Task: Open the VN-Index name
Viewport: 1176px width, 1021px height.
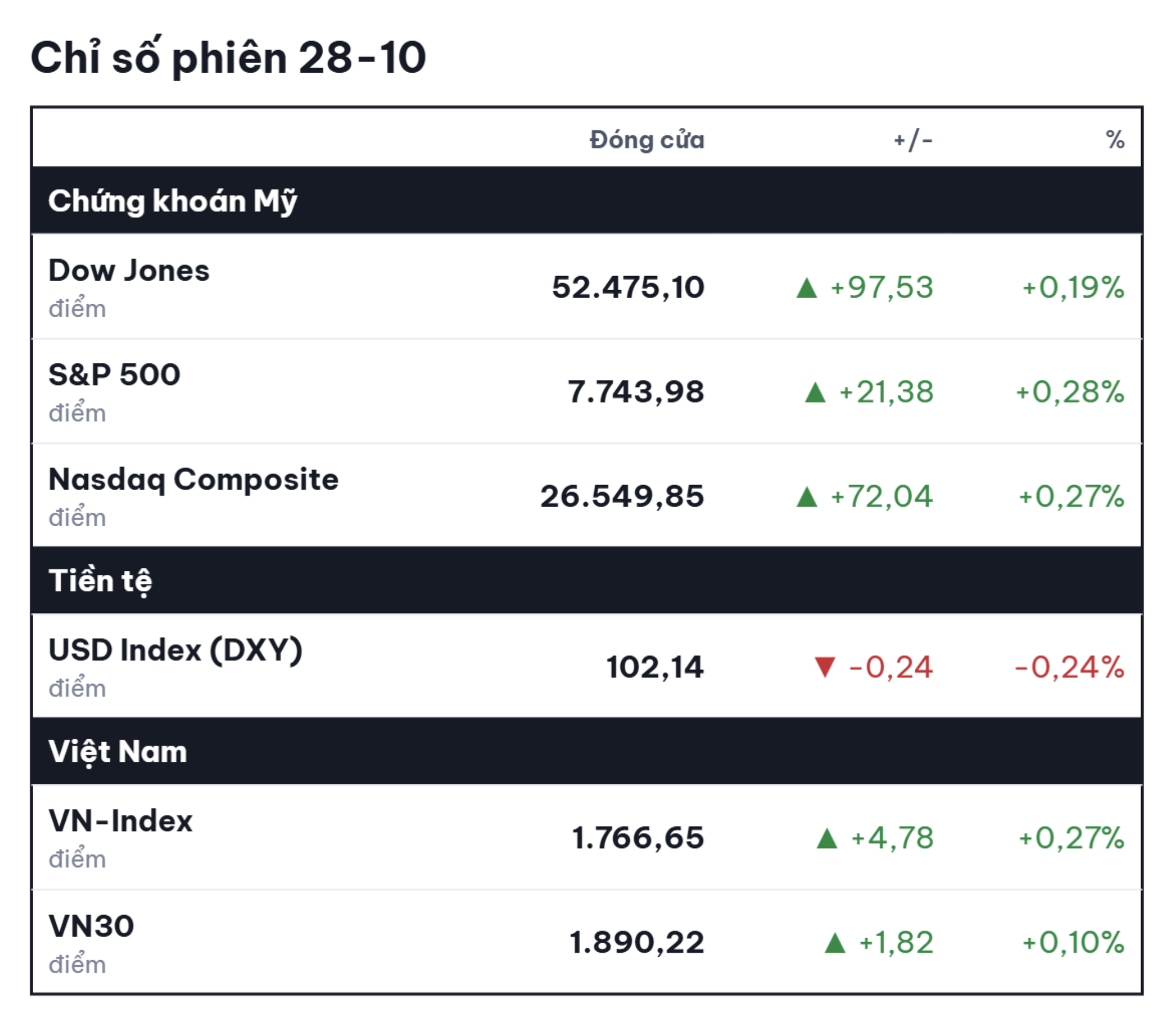Action: click(121, 821)
